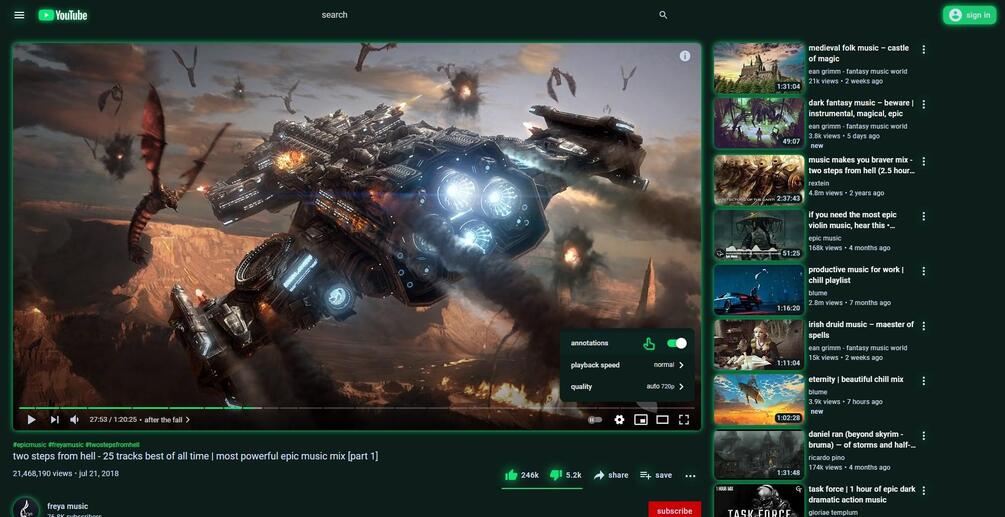Dislike the video (5.2k)
Screen dimensions: 1005x517
click(x=565, y=475)
